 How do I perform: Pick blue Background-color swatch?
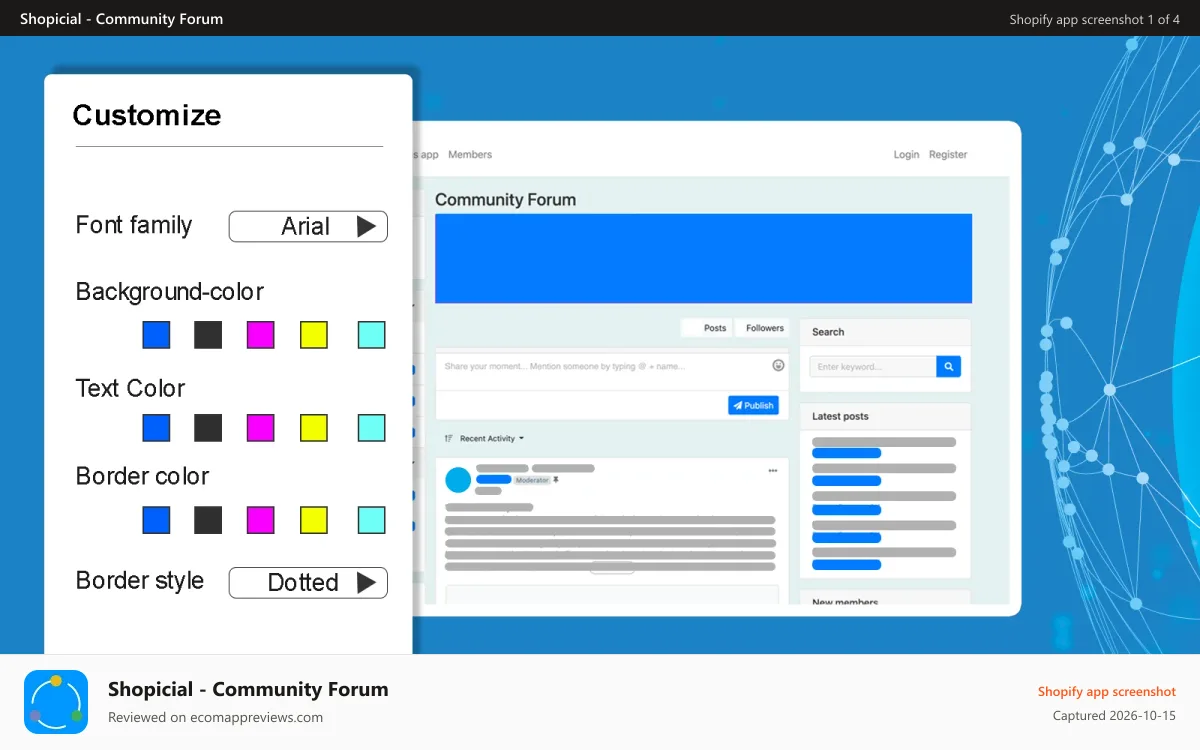156,335
